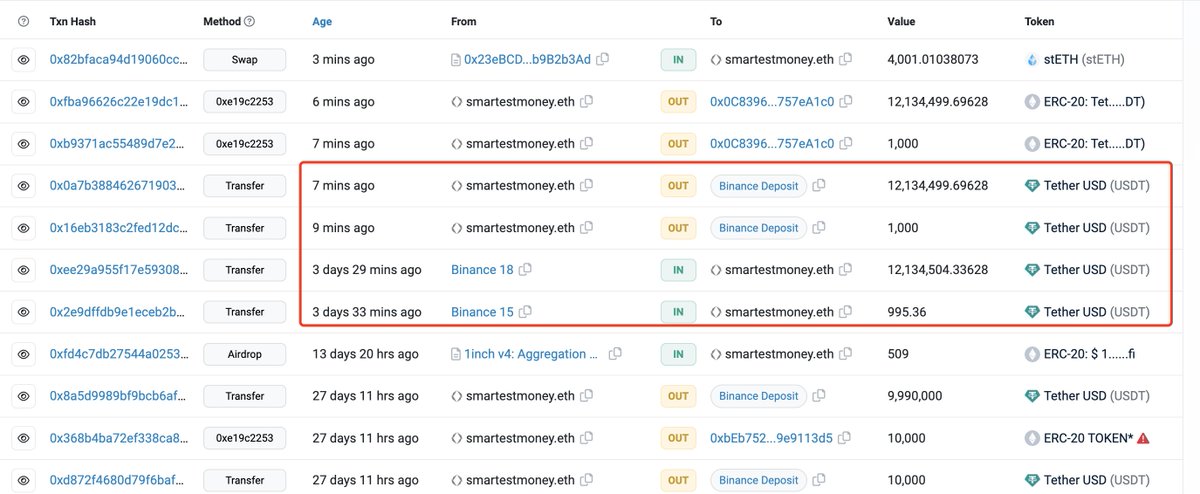Viewport: 1200px width, 494px height.
Task: Copy smartestmoney.eth from address in 9 mins ago row
Action: (x=587, y=228)
